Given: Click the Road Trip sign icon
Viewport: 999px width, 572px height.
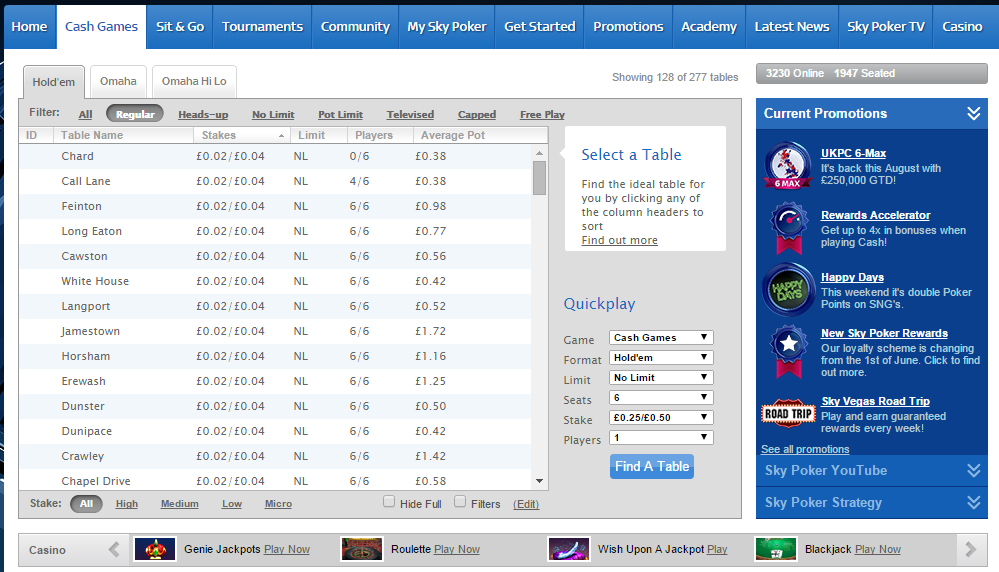Looking at the screenshot, I should click(788, 412).
